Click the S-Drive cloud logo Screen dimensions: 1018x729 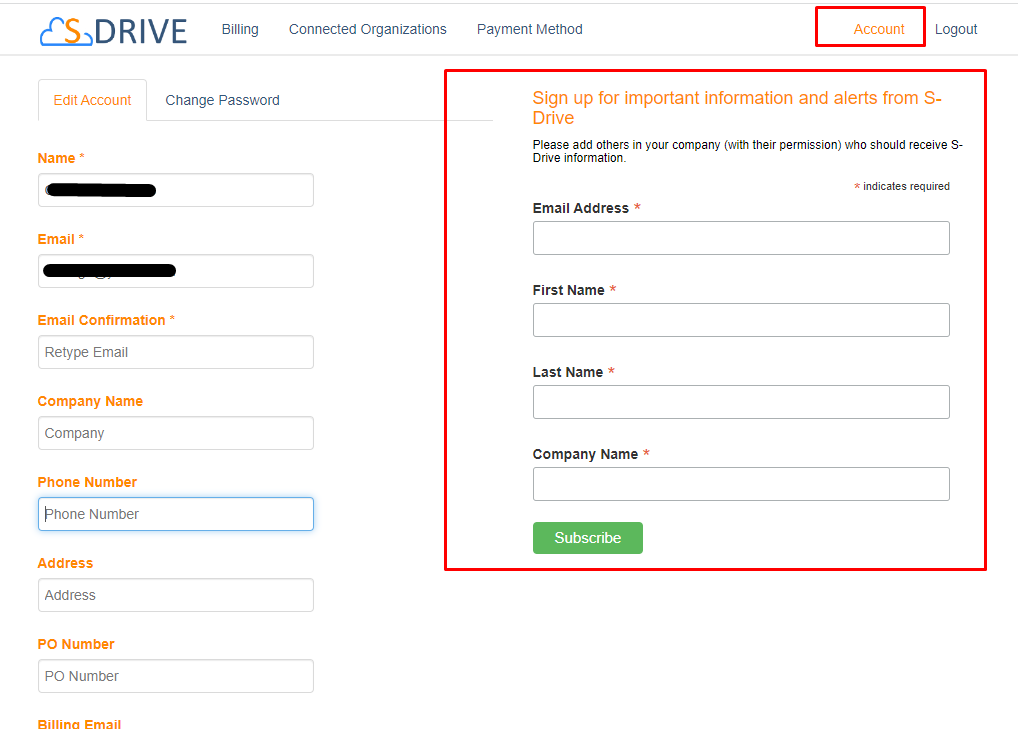tap(113, 30)
